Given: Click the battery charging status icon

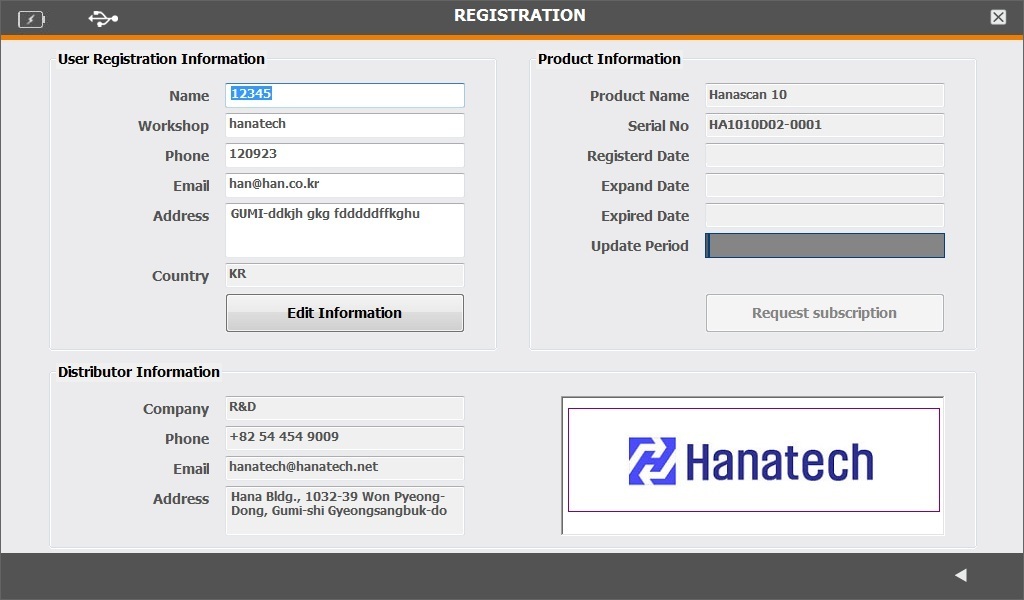Looking at the screenshot, I should (x=31, y=18).
